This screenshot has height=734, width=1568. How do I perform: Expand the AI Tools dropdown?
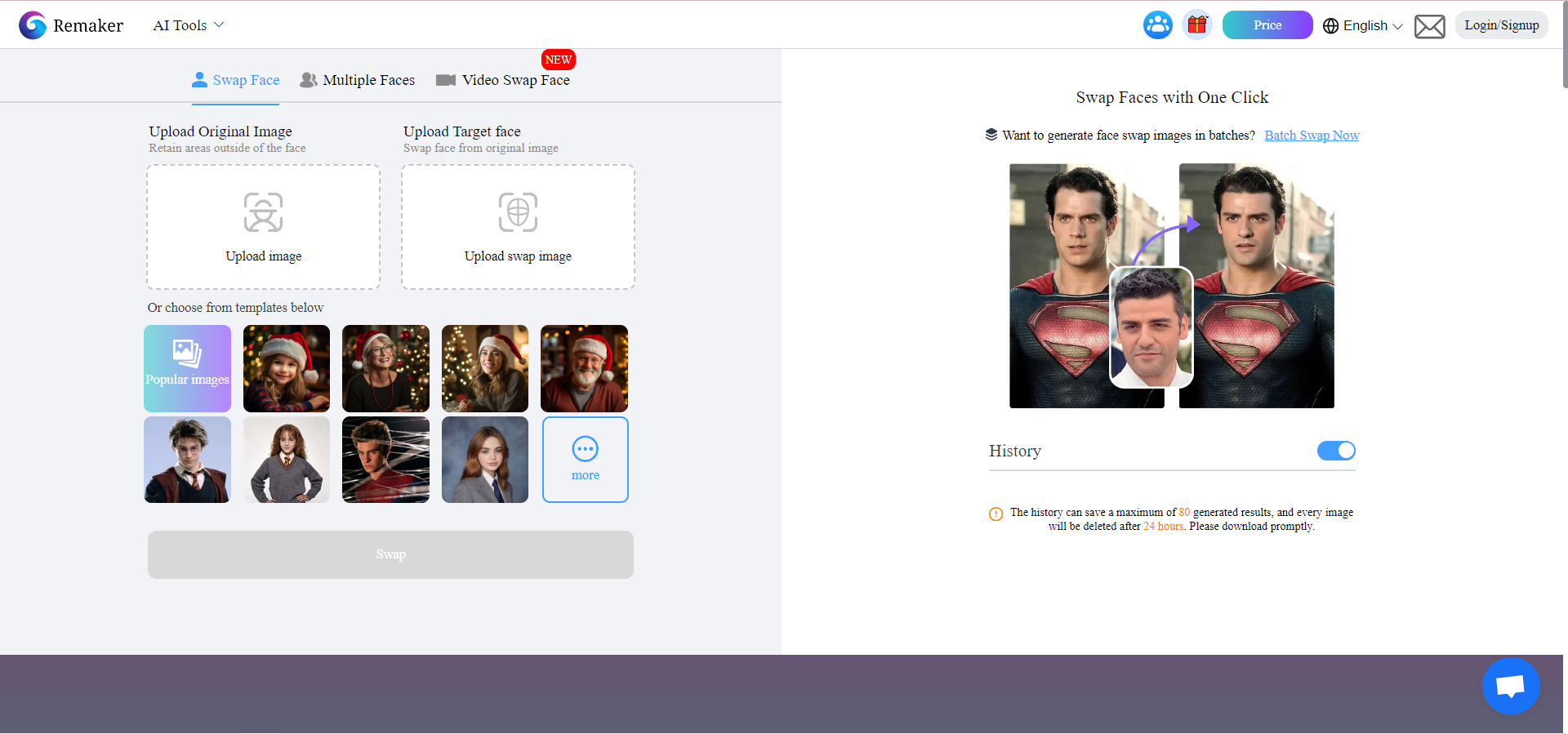(188, 25)
